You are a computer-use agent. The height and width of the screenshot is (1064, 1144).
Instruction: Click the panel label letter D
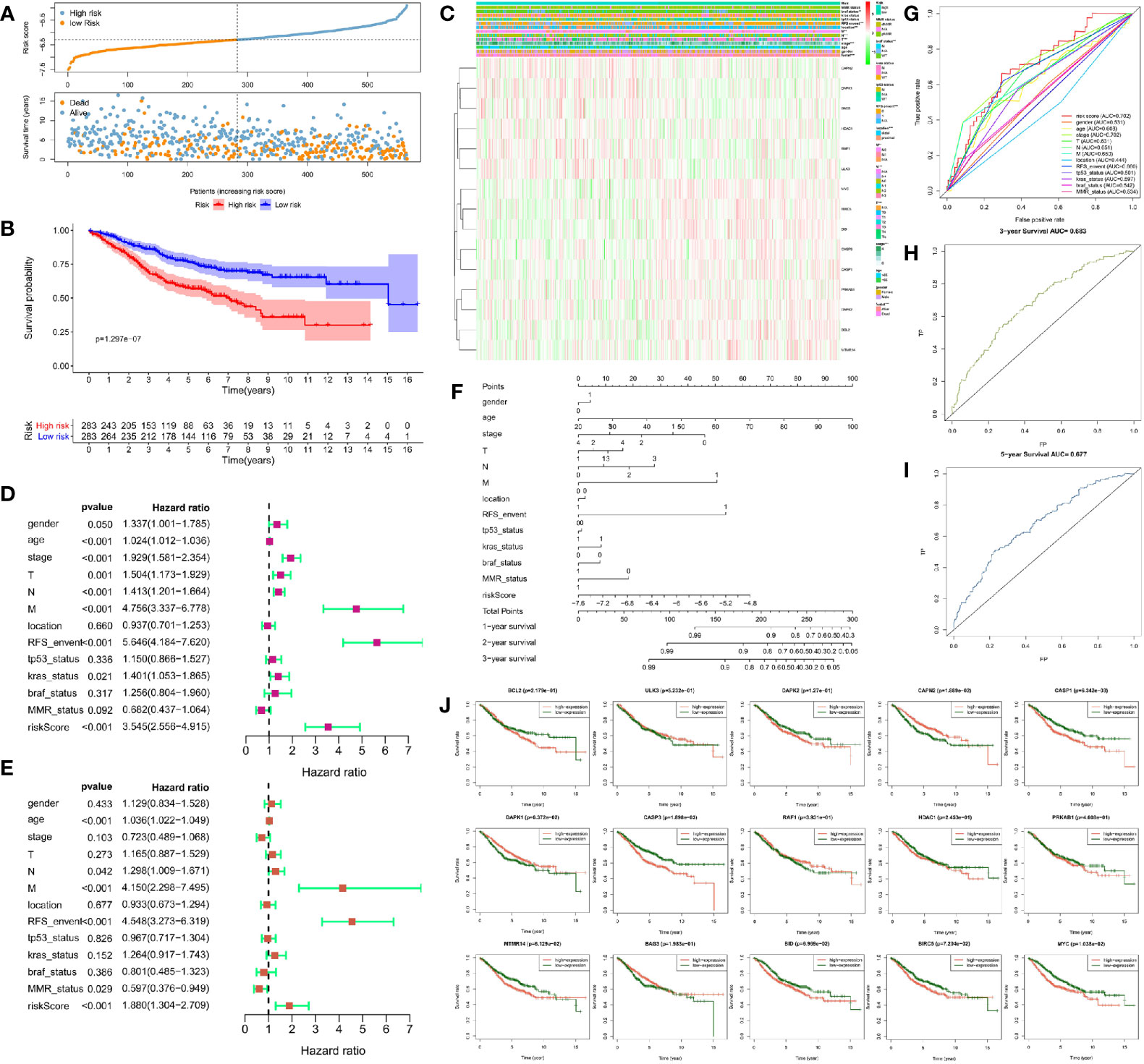[8, 493]
